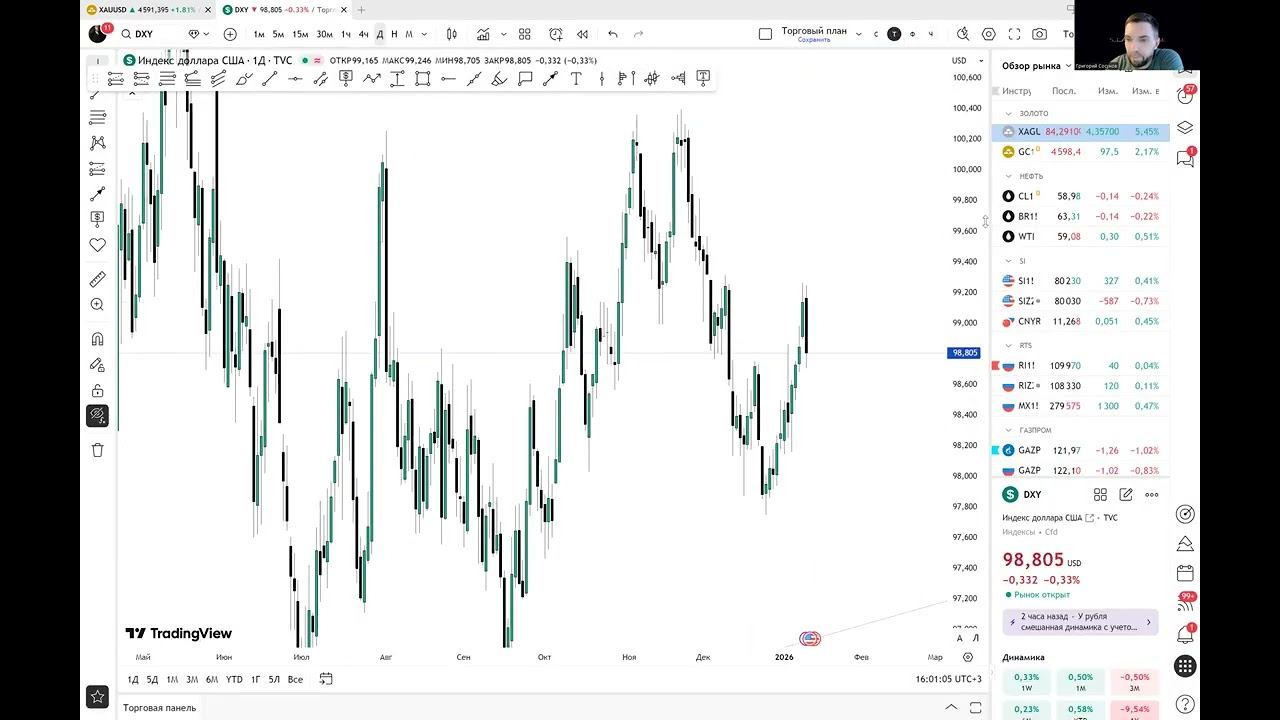Open favorites heart icon in sidebar
This screenshot has height=720, width=1280.
point(97,244)
